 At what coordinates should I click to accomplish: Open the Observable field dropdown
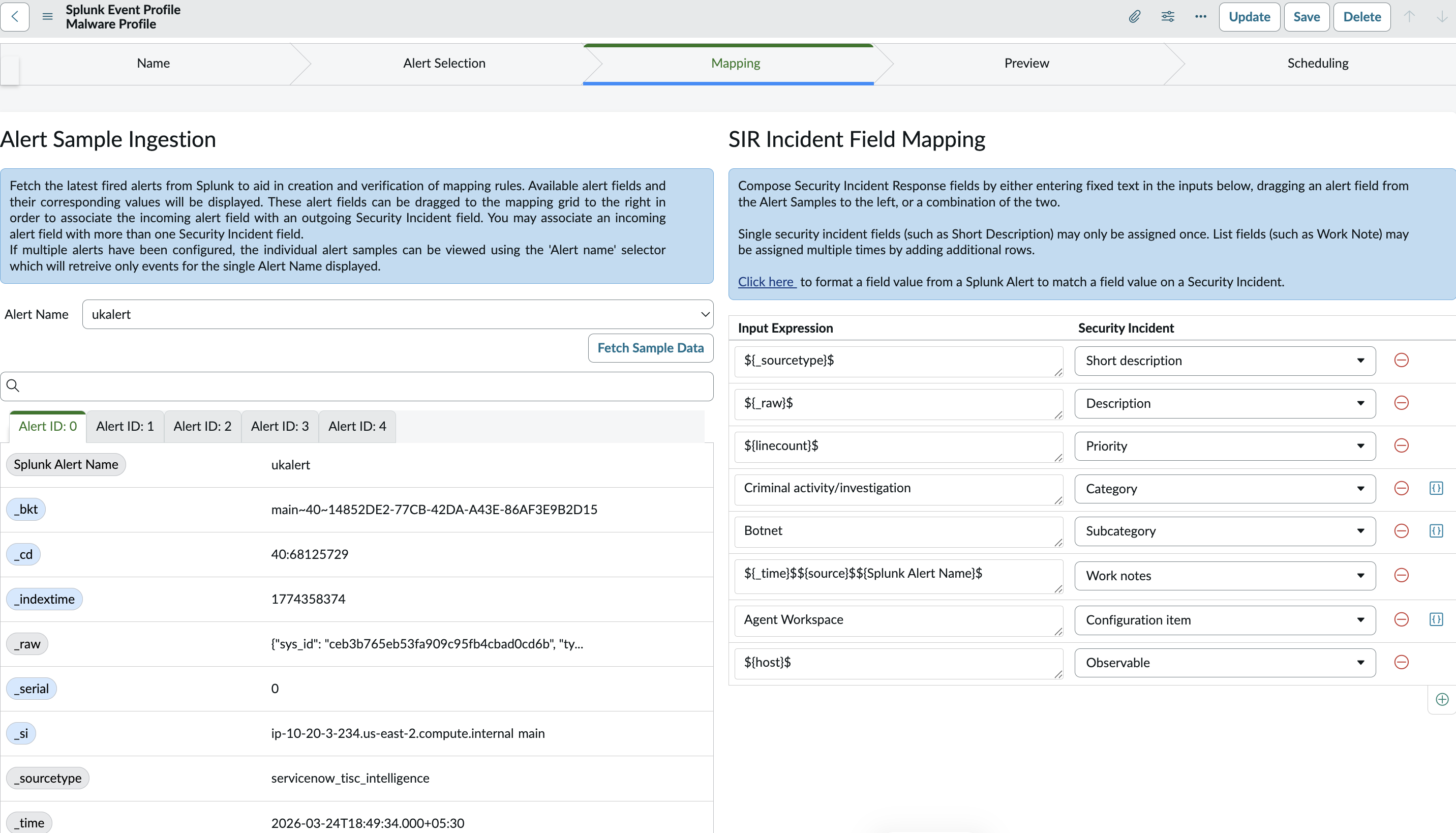coord(1224,663)
